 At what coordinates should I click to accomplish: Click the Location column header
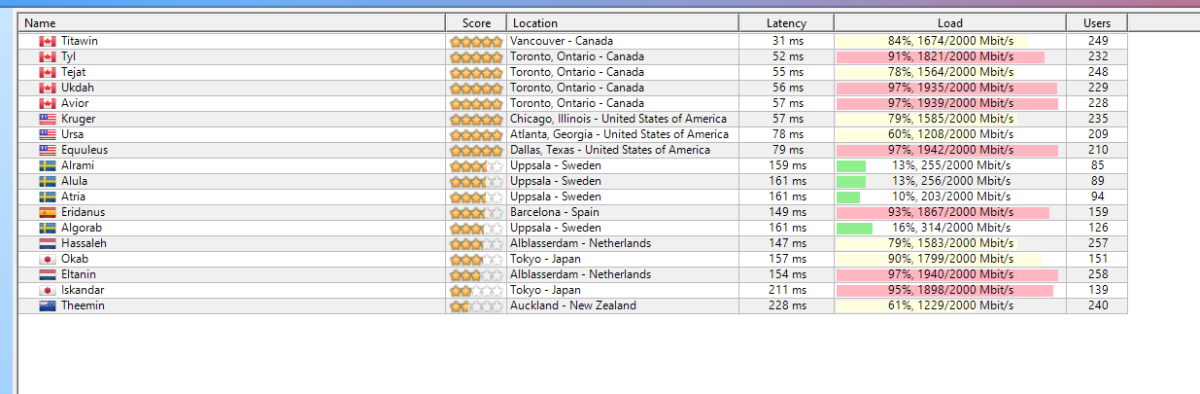(623, 23)
